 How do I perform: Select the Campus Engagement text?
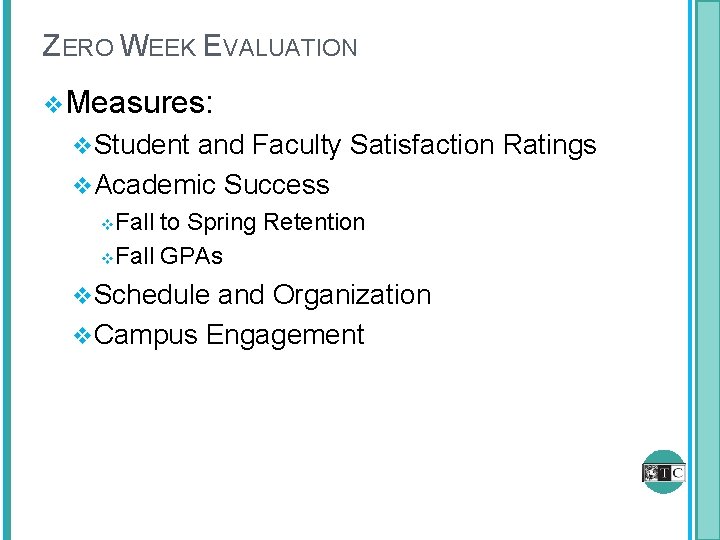point(230,335)
